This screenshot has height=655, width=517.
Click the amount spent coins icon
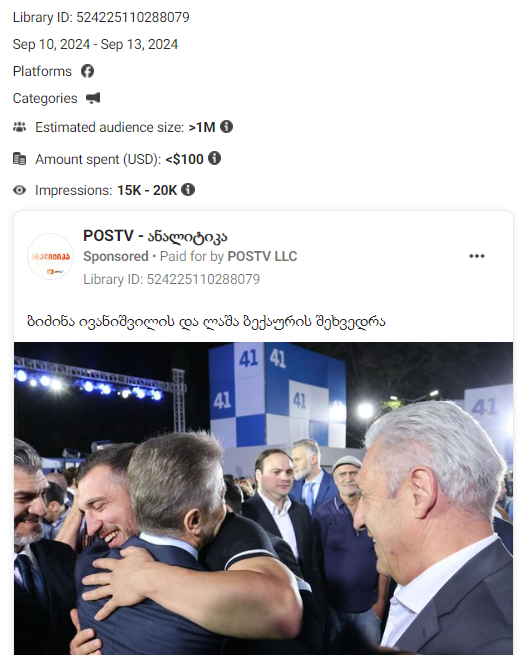click(x=19, y=159)
